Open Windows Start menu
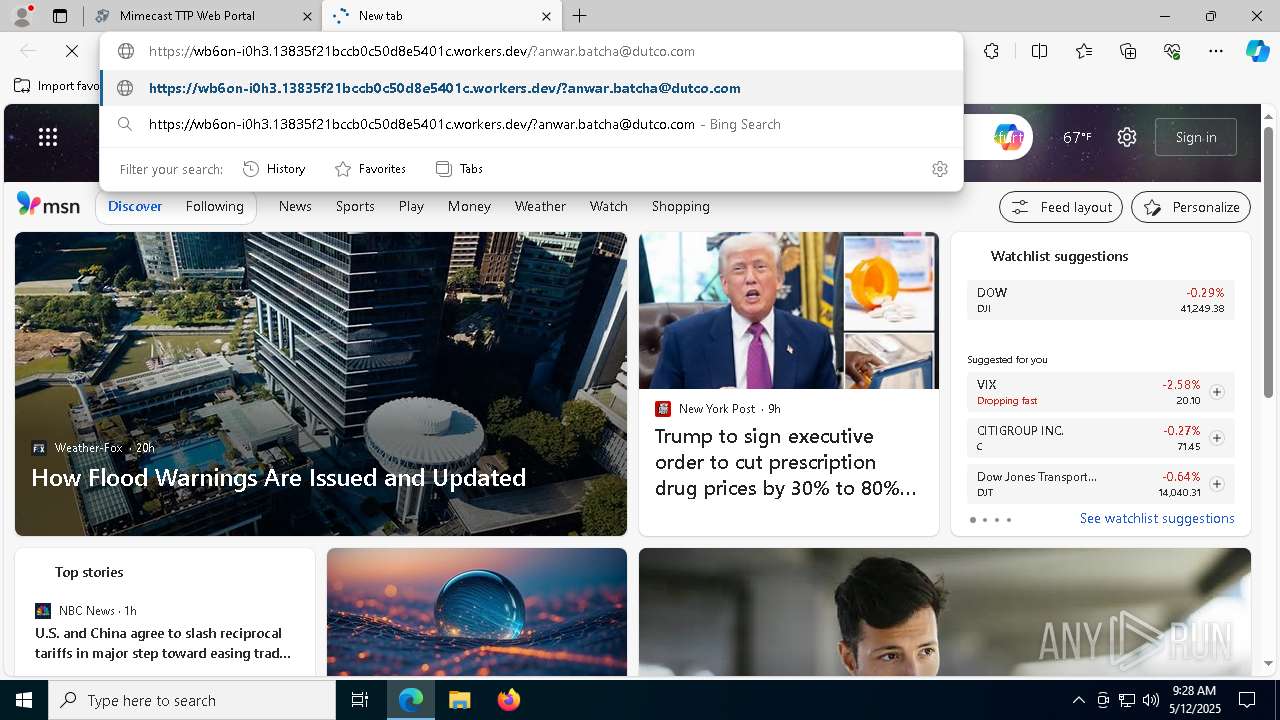This screenshot has width=1280, height=720. coord(24,700)
